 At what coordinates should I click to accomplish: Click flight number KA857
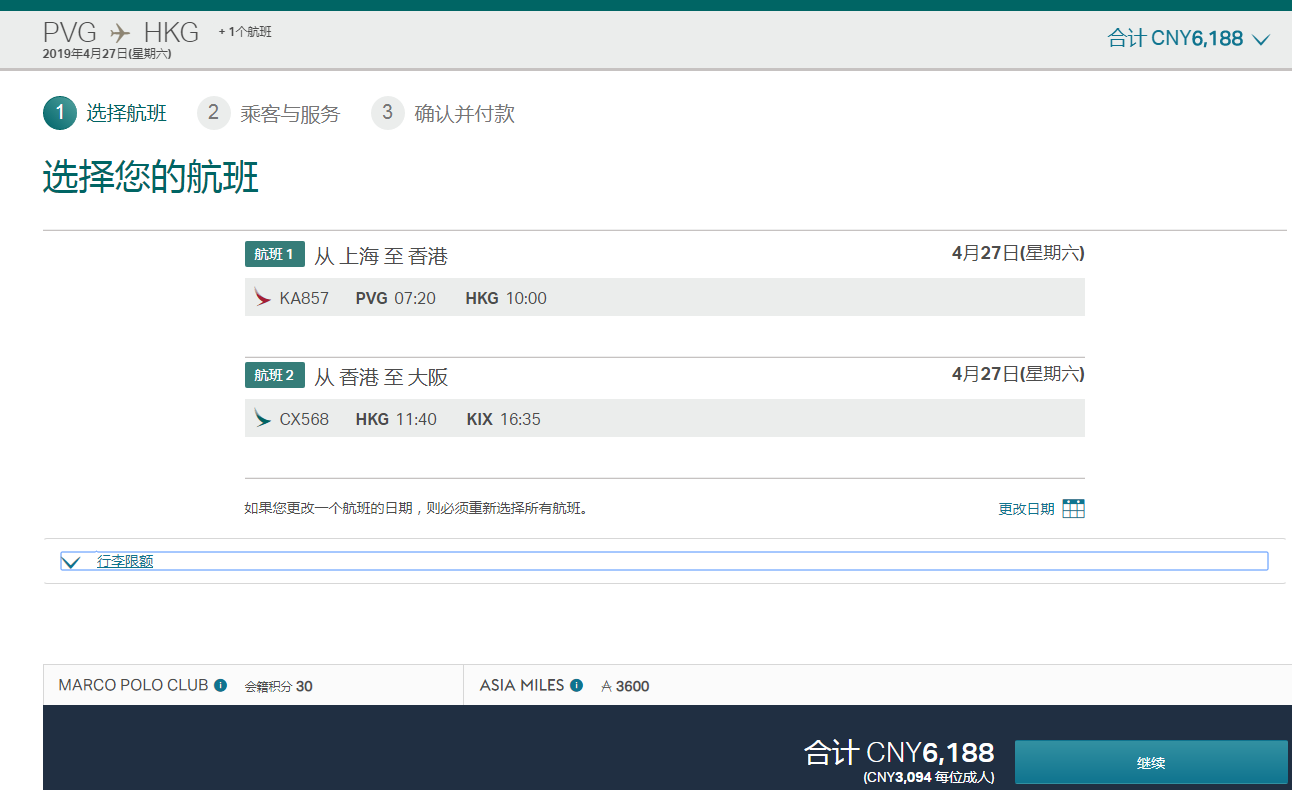[304, 298]
